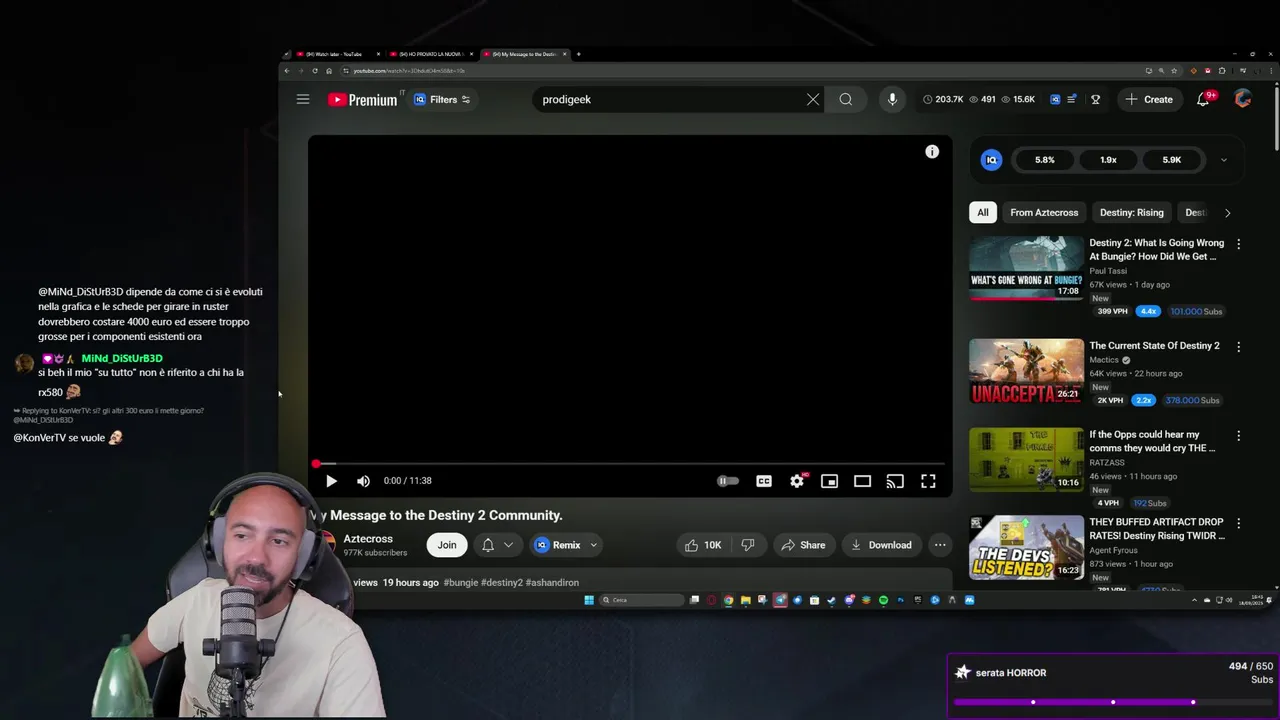Switch to HO PROVATO LA NUOVA tab
1280x720 pixels.
[430, 54]
